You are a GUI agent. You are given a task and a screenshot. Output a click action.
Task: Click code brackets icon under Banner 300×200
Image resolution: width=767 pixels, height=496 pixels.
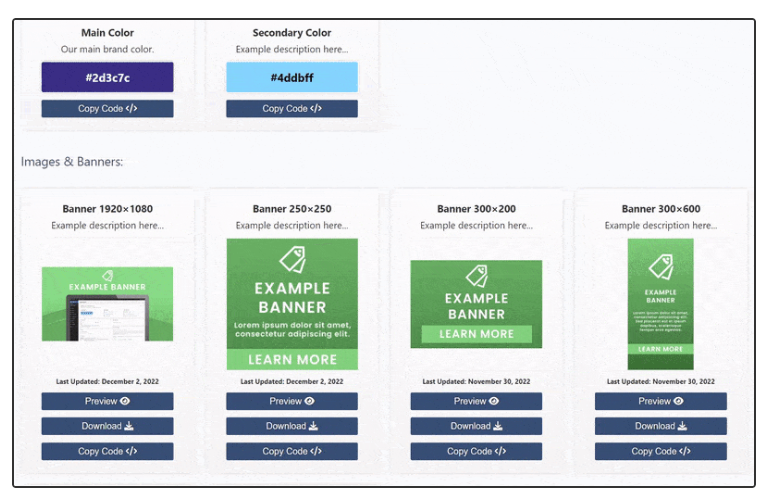tap(500, 451)
